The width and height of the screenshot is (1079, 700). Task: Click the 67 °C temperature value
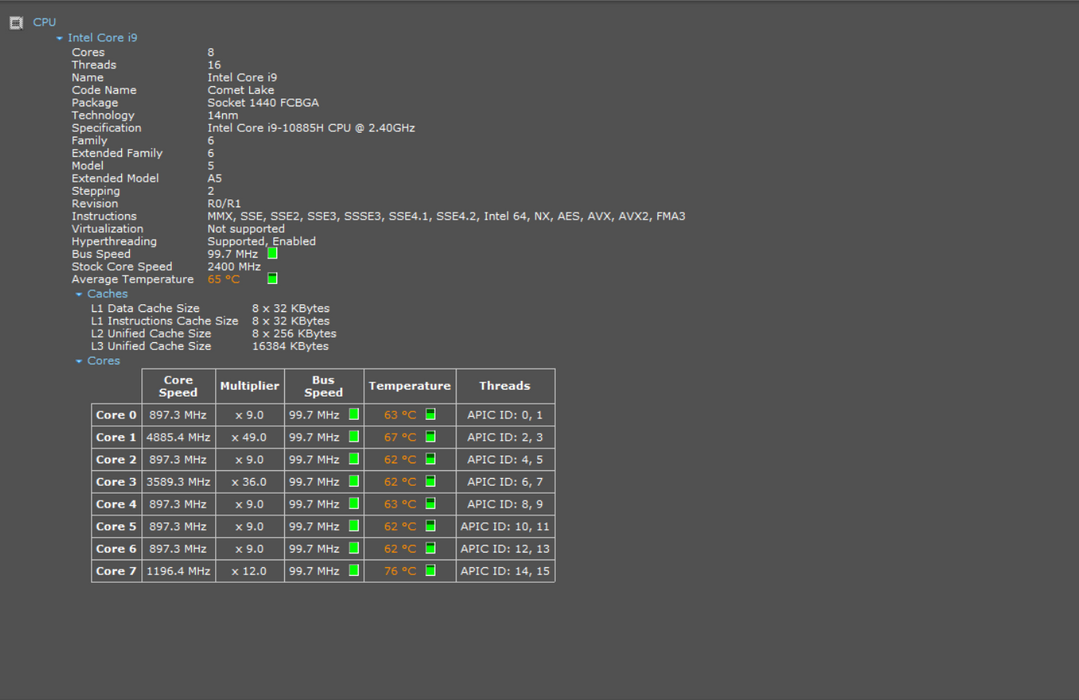pyautogui.click(x=400, y=437)
